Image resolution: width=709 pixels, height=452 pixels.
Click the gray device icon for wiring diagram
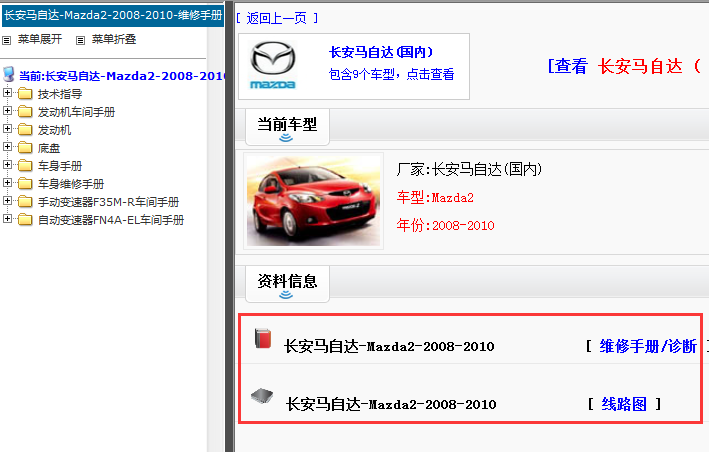262,396
